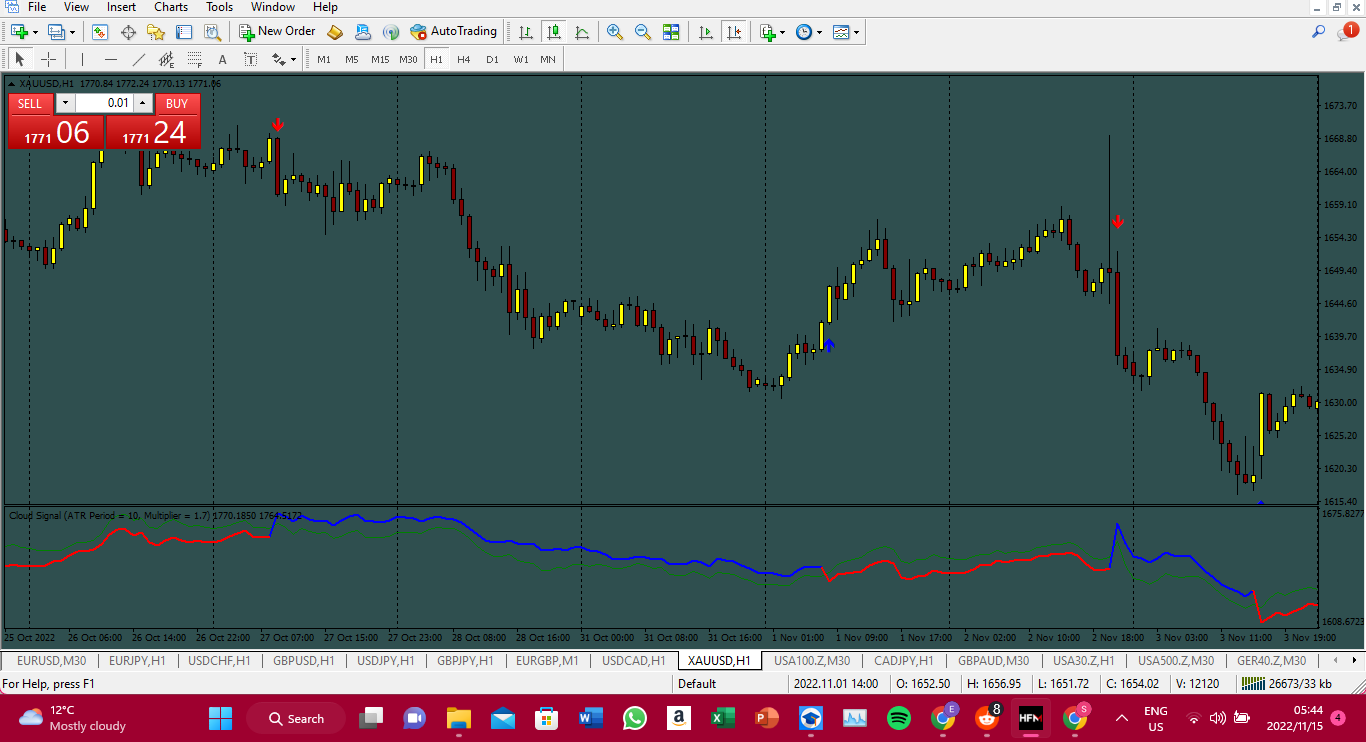
Task: Select the Crosshair tool
Action: click(48, 59)
